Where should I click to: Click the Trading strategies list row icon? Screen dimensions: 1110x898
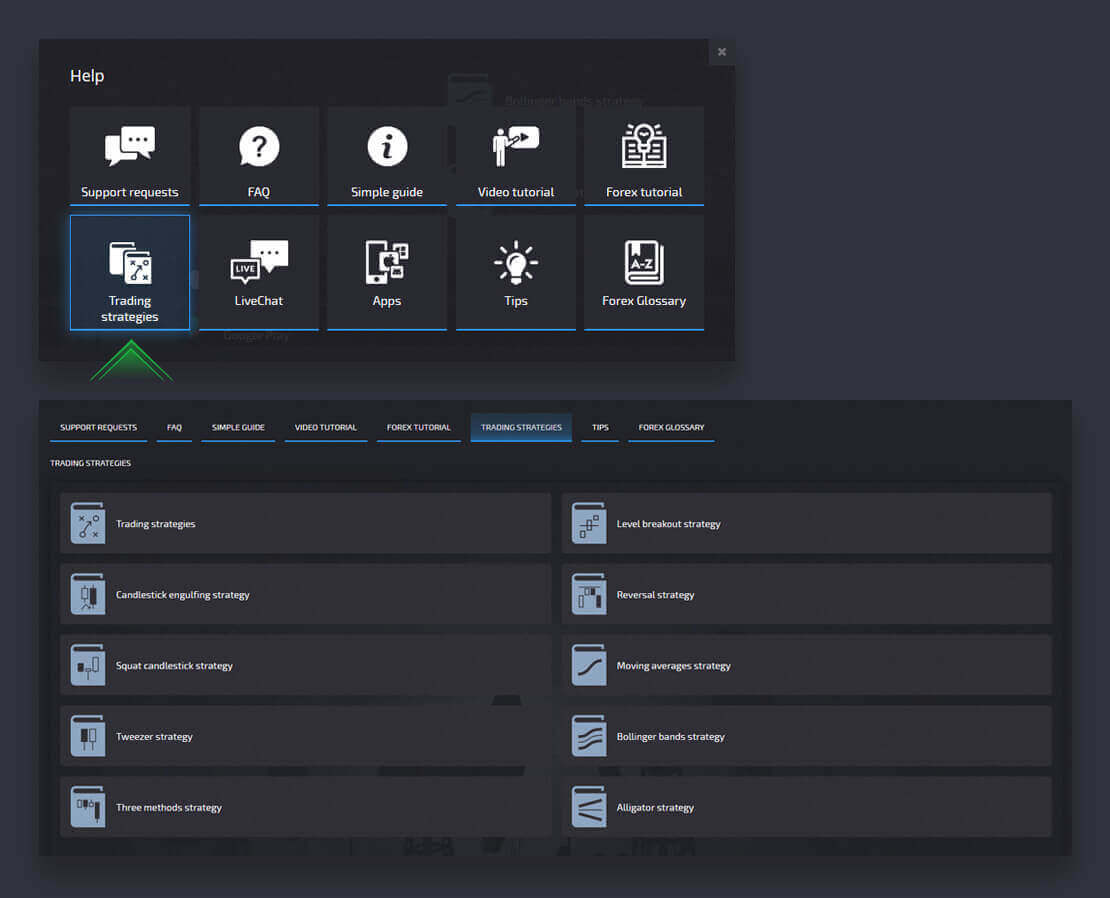pos(88,523)
